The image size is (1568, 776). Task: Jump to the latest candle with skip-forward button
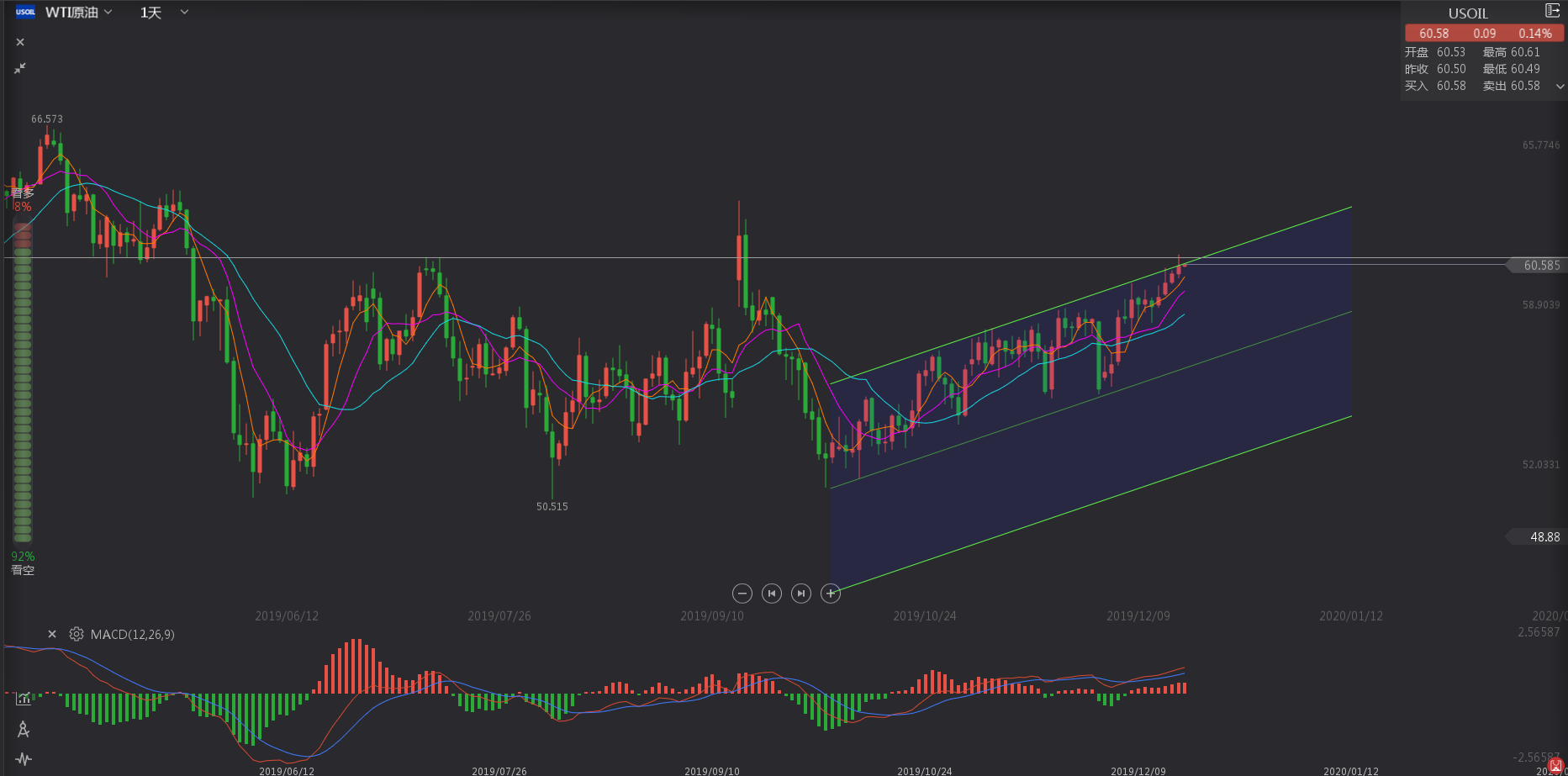(x=801, y=594)
